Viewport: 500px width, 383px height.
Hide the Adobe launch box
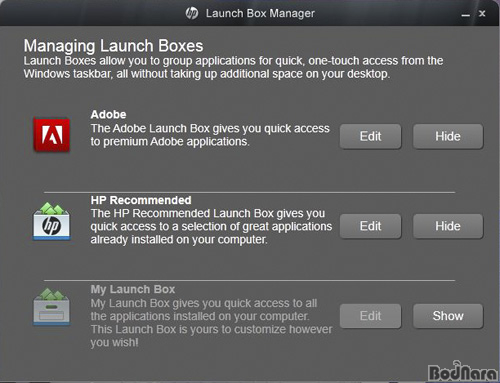(448, 136)
